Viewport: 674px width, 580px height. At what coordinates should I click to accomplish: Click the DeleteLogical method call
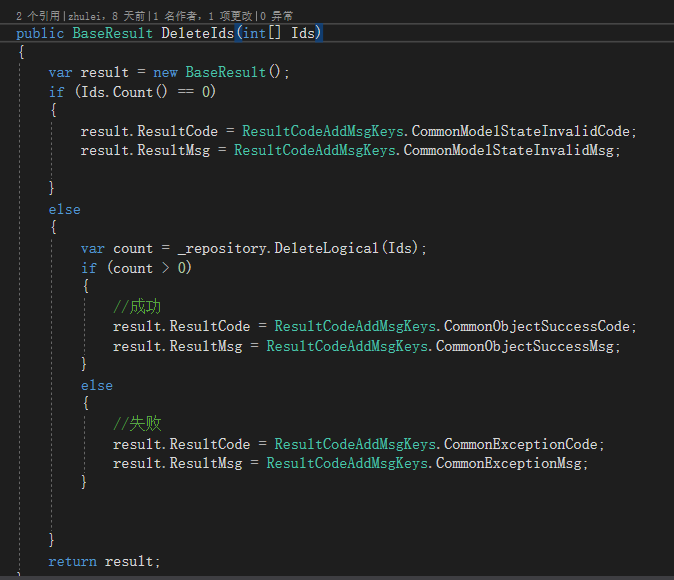coord(326,248)
